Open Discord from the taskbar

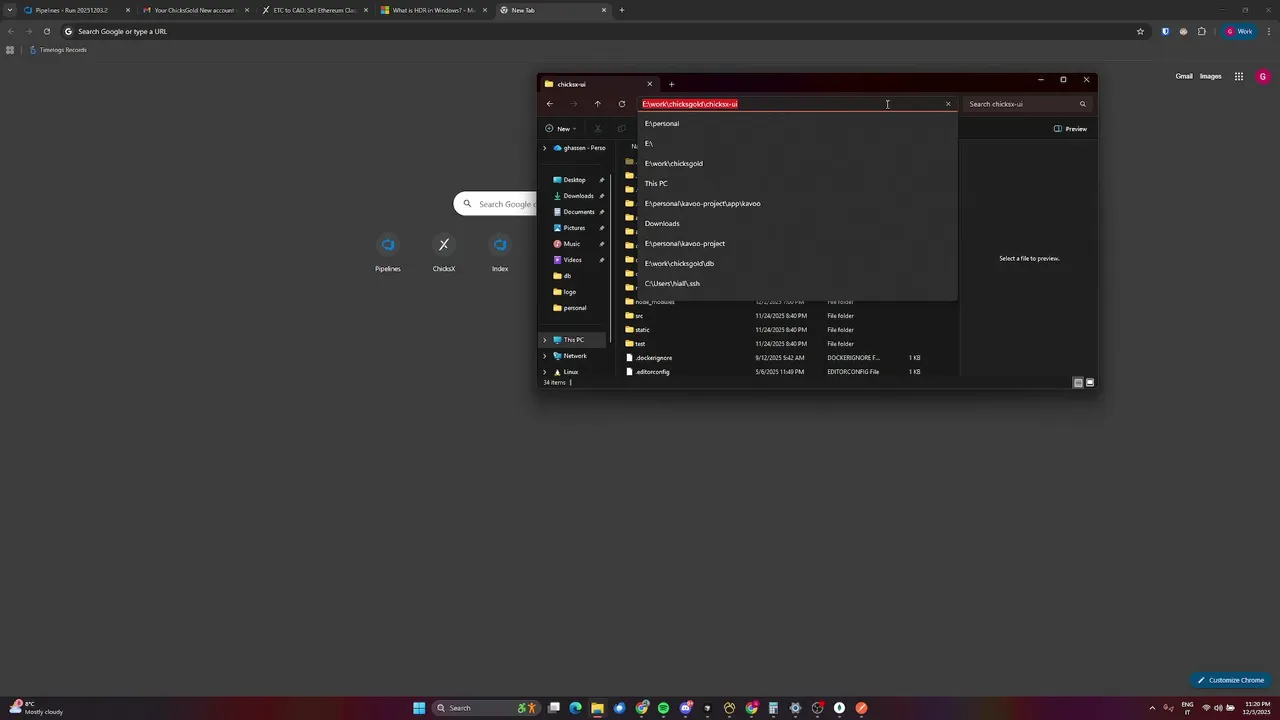[x=685, y=708]
